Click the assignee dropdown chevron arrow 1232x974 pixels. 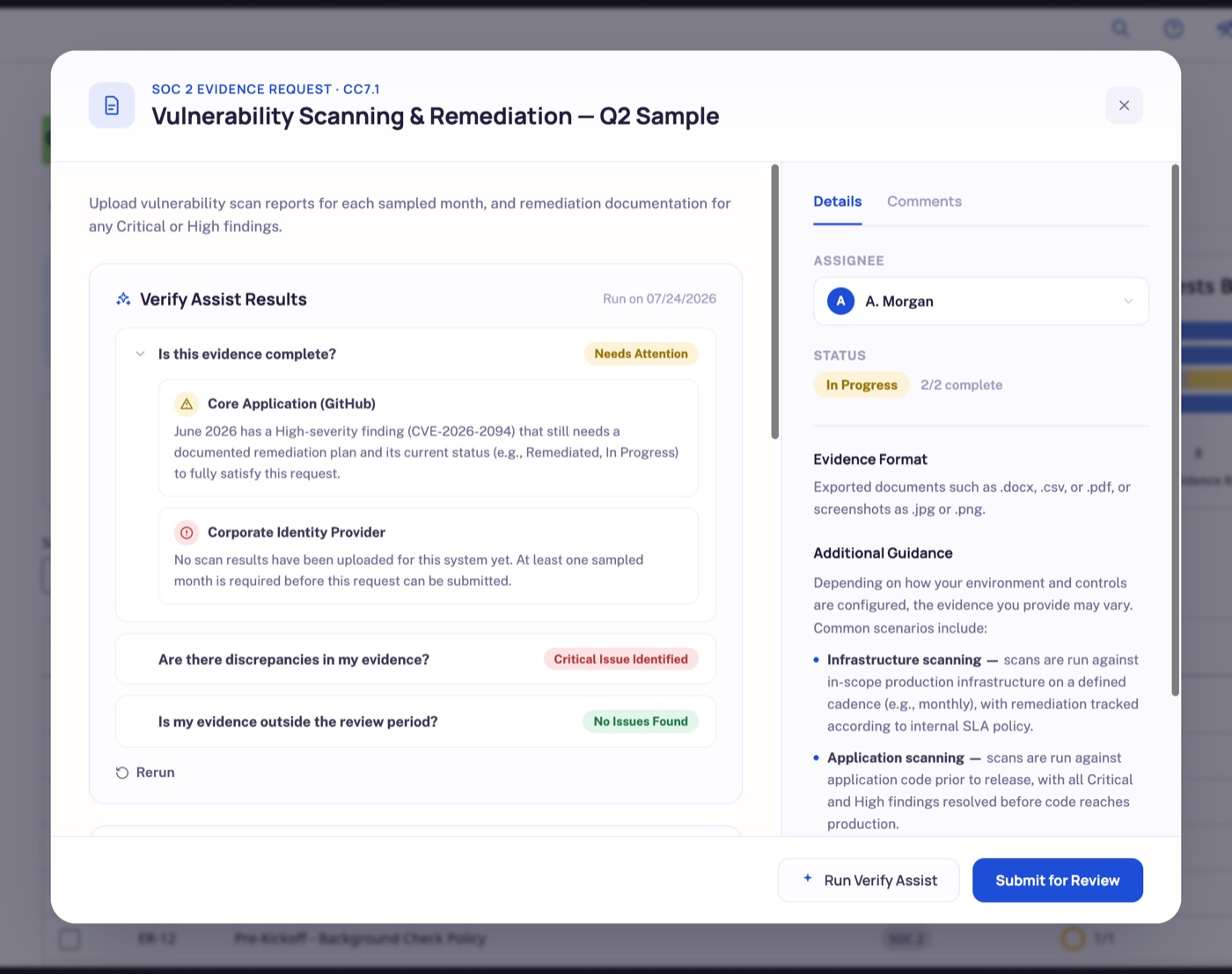(1128, 301)
